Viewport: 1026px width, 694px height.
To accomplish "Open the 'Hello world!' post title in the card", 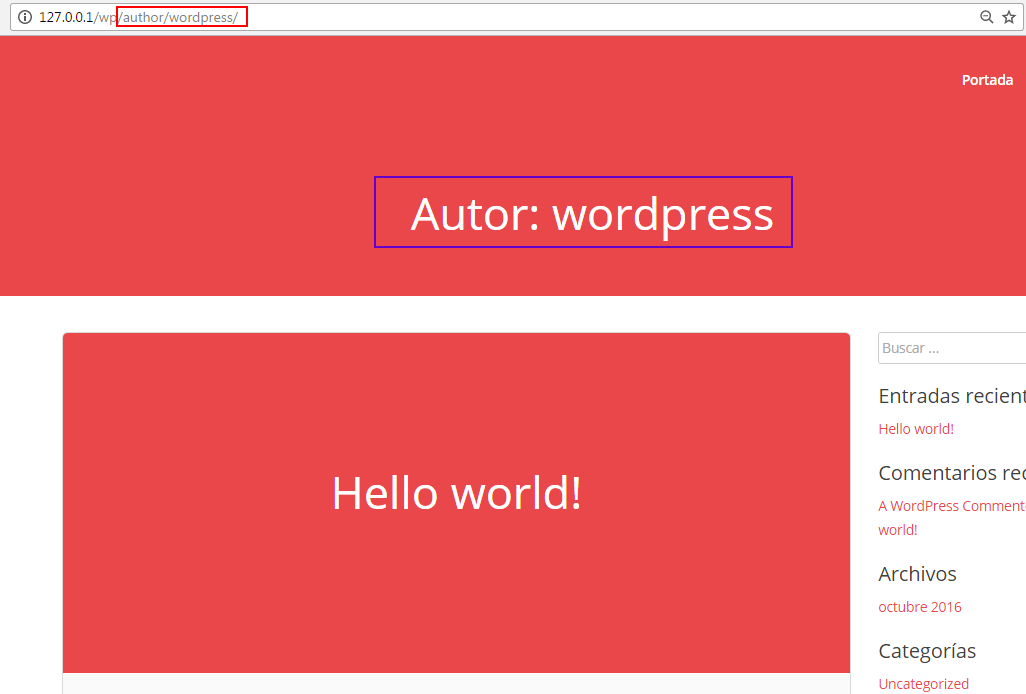I will coord(456,493).
